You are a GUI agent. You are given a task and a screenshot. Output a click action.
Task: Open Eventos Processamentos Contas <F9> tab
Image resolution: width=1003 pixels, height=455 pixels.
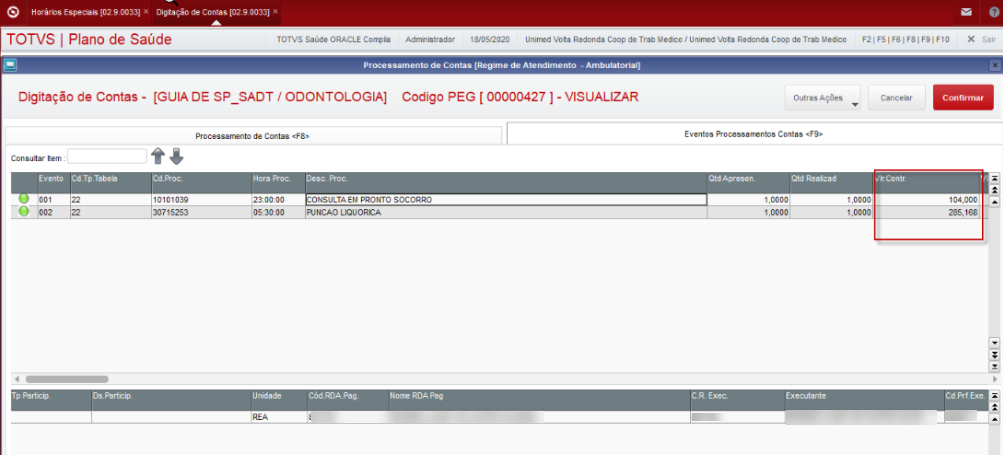click(x=754, y=134)
